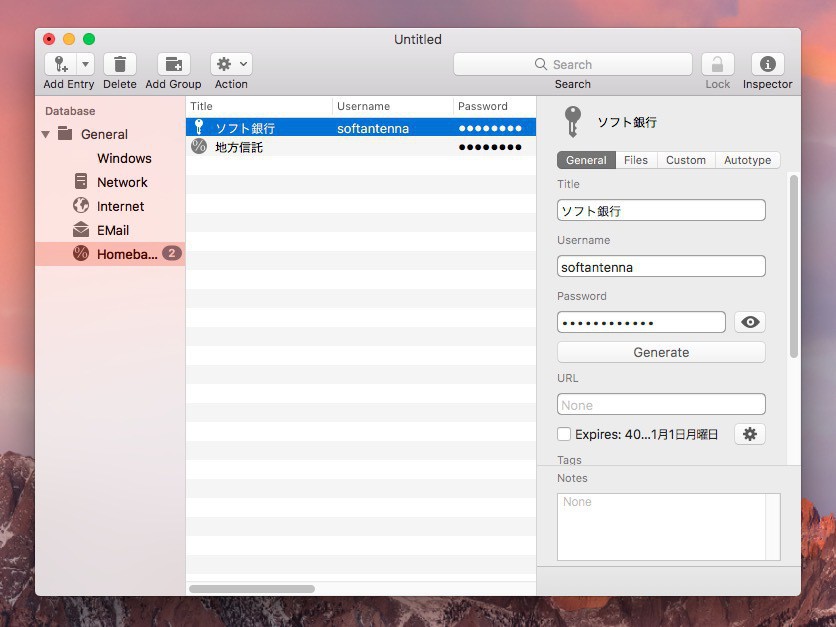Select the EMail envelope group
Image resolution: width=836 pixels, height=627 pixels.
point(81,230)
